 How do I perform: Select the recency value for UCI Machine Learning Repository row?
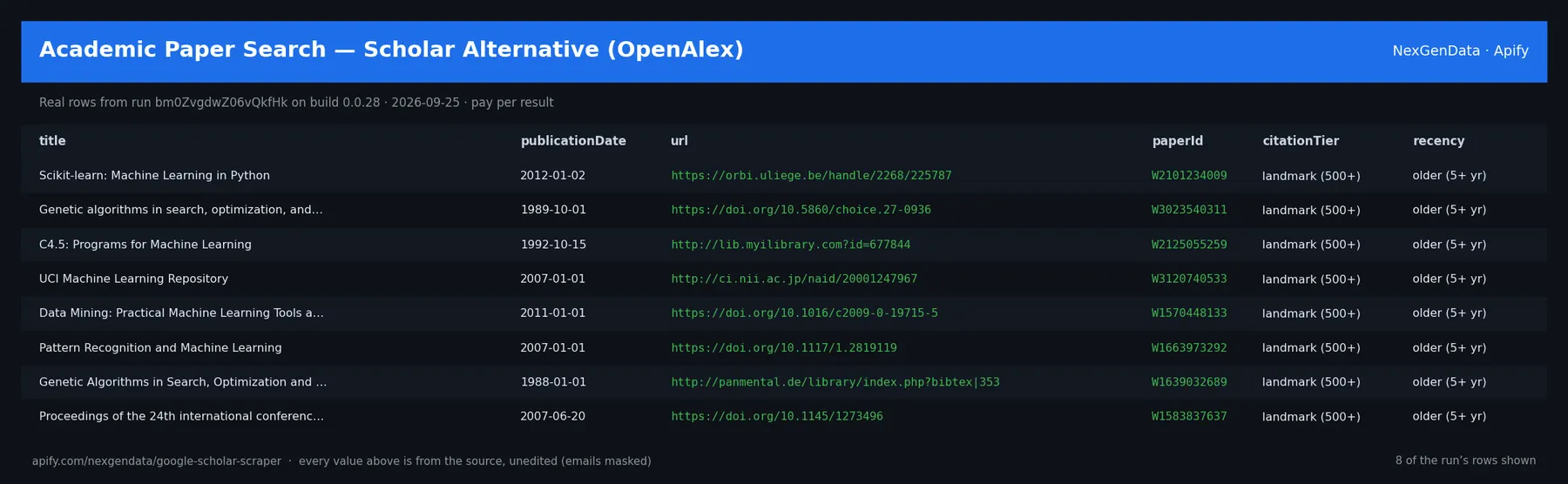pyautogui.click(x=1450, y=279)
